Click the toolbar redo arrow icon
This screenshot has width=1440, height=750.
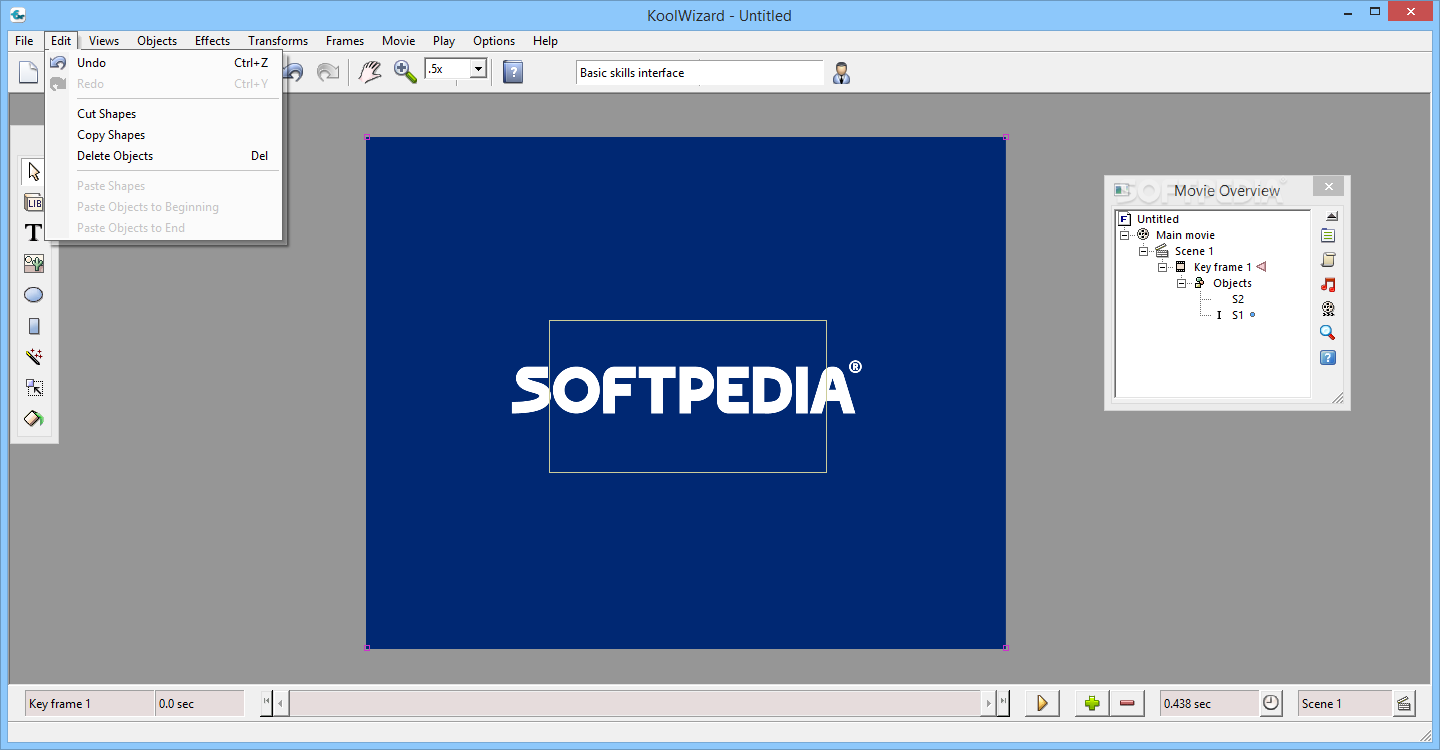click(327, 72)
